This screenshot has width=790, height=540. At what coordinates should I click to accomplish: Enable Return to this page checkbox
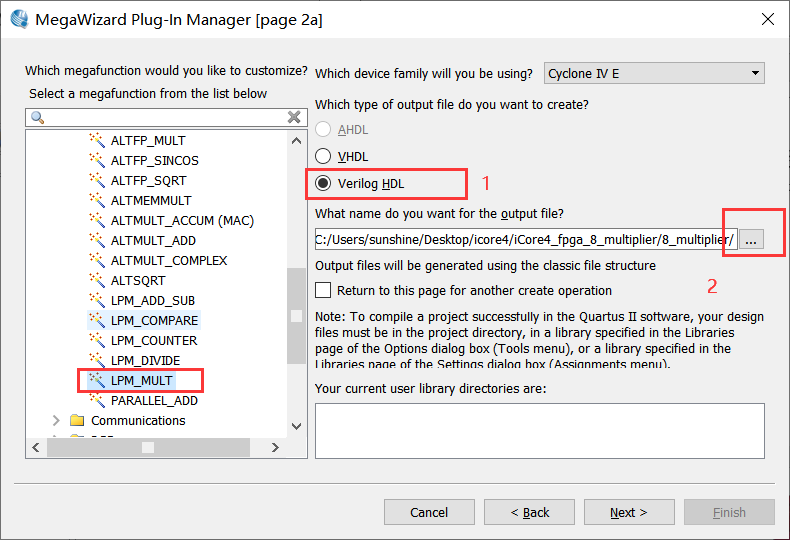[323, 290]
